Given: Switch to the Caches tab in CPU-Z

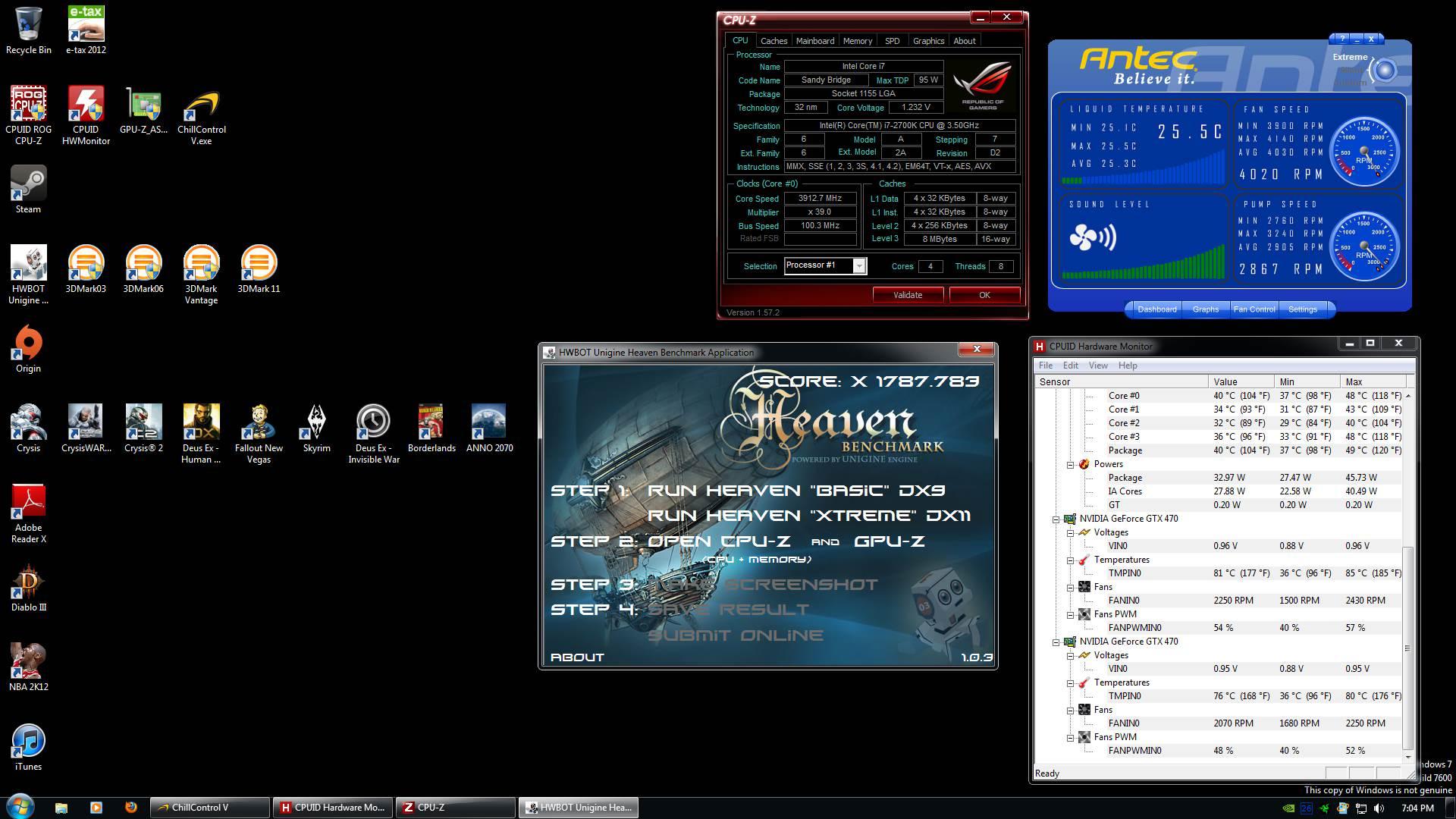Looking at the screenshot, I should (773, 41).
